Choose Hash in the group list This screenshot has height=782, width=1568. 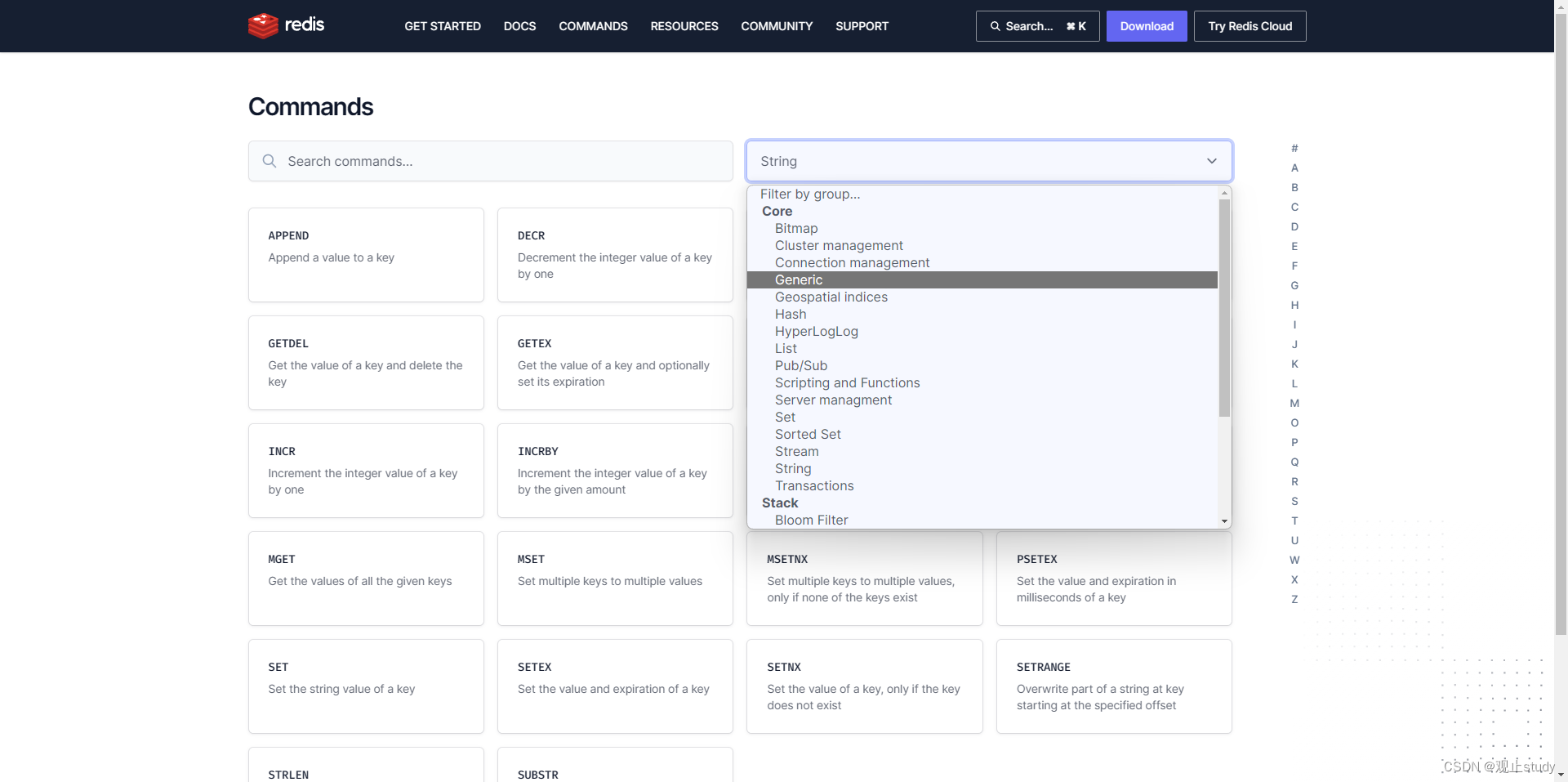point(982,314)
